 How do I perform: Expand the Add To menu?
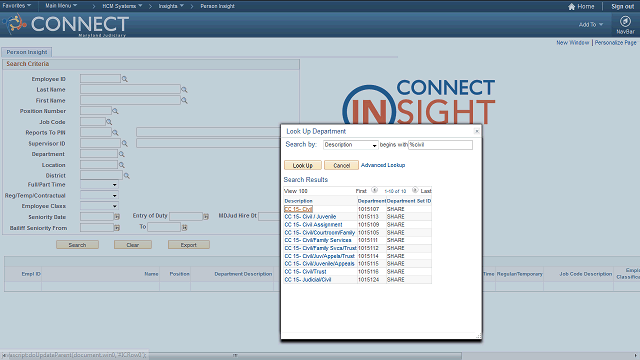(590, 25)
